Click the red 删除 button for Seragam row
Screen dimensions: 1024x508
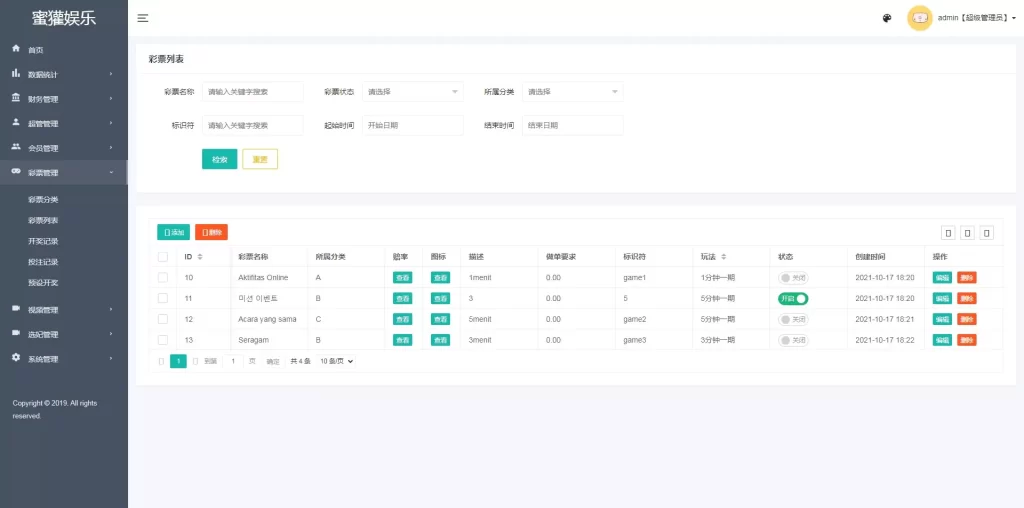click(x=967, y=340)
